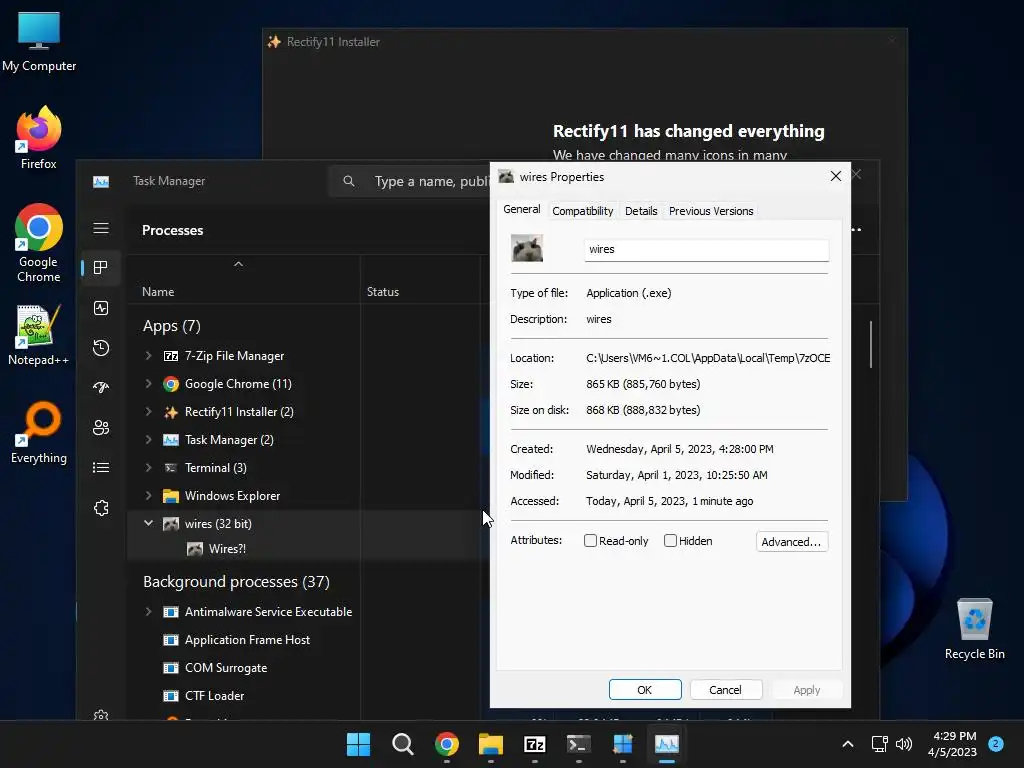Image resolution: width=1024 pixels, height=768 pixels.
Task: Click the Task Manager search box
Action: pyautogui.click(x=411, y=181)
